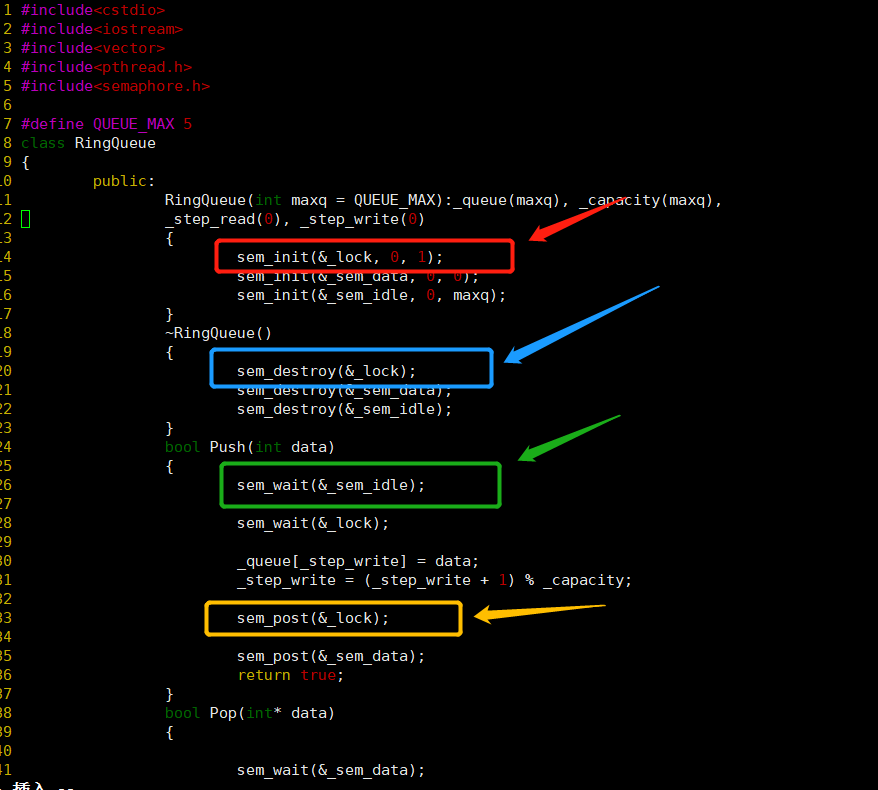
Task: Click 'sem_wait(&_sem_data);' statement
Action: click(x=330, y=770)
